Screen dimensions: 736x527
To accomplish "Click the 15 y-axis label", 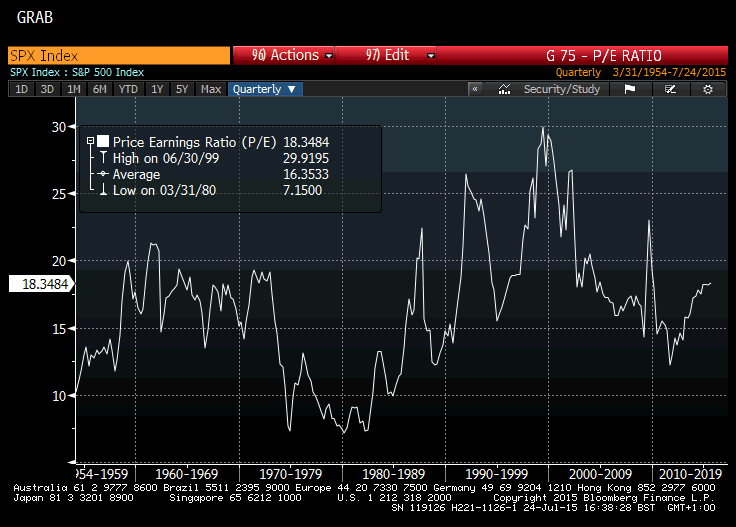I will tap(59, 329).
